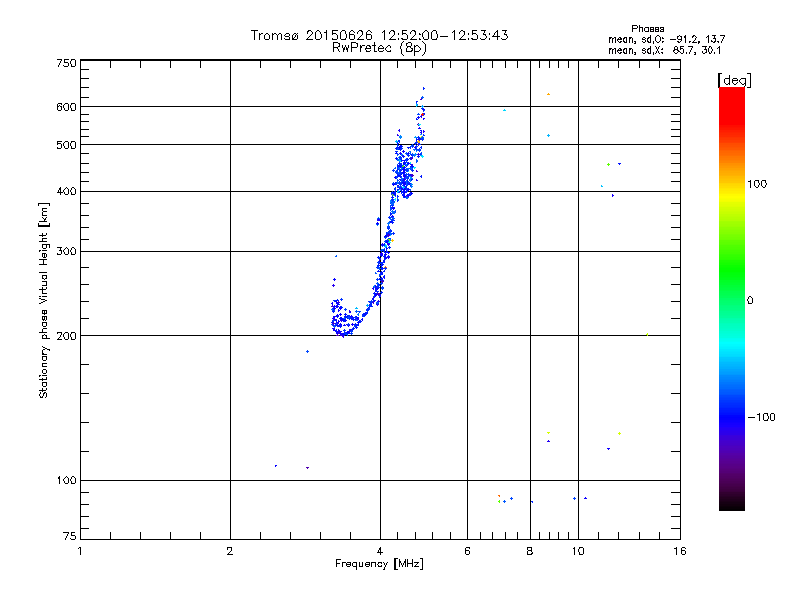Click the dense blue echo trace at 200 km
This screenshot has width=800, height=600.
coord(346,320)
